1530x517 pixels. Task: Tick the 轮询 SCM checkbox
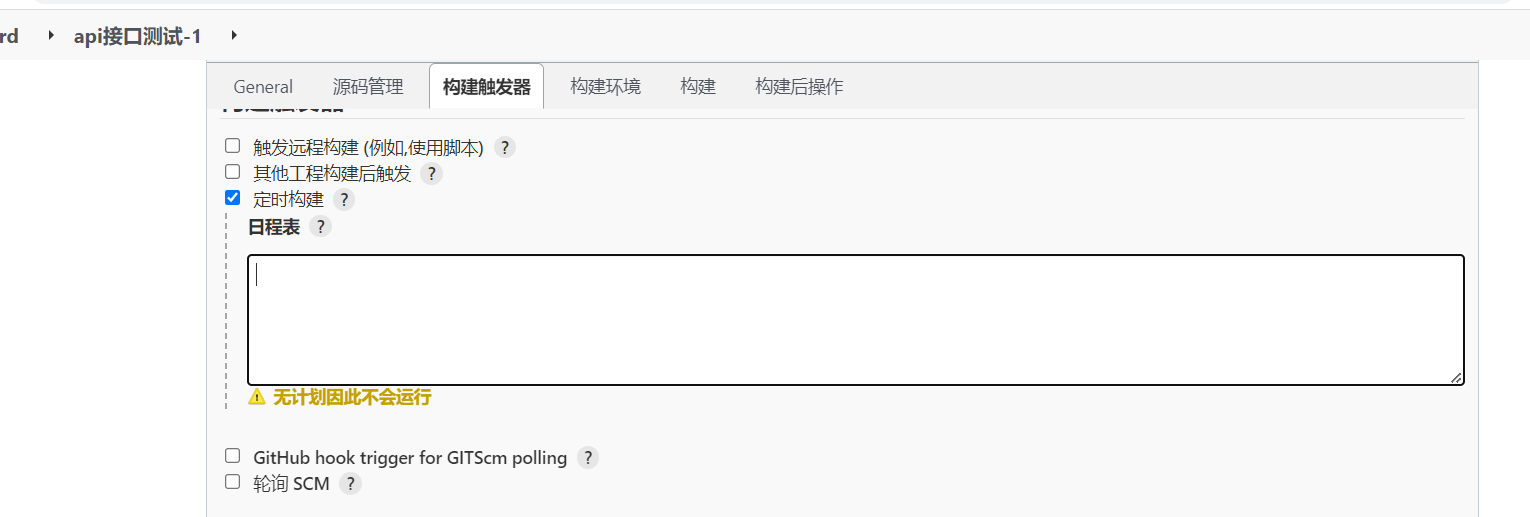click(233, 482)
